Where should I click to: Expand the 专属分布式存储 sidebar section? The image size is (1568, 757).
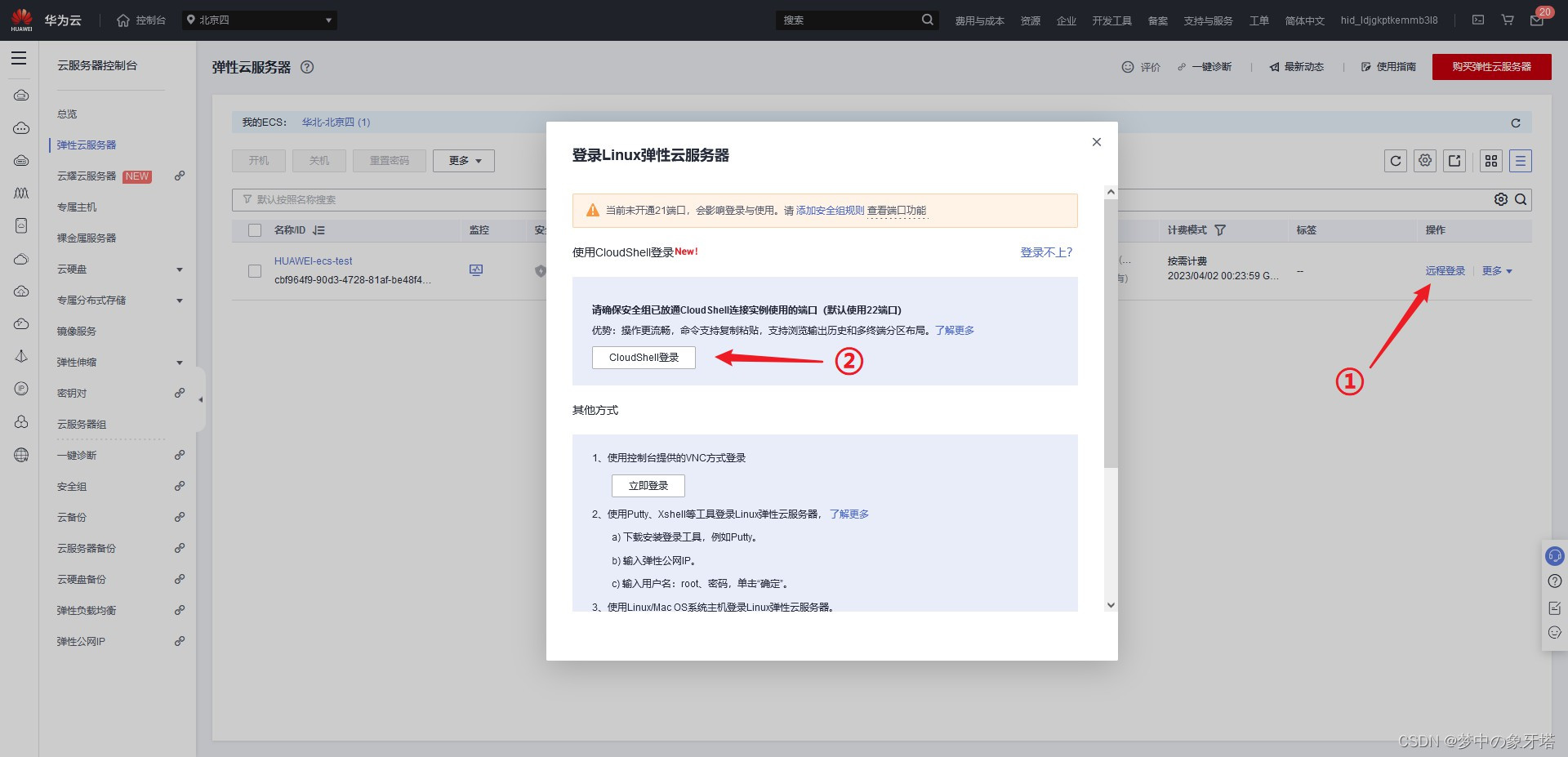[x=180, y=301]
